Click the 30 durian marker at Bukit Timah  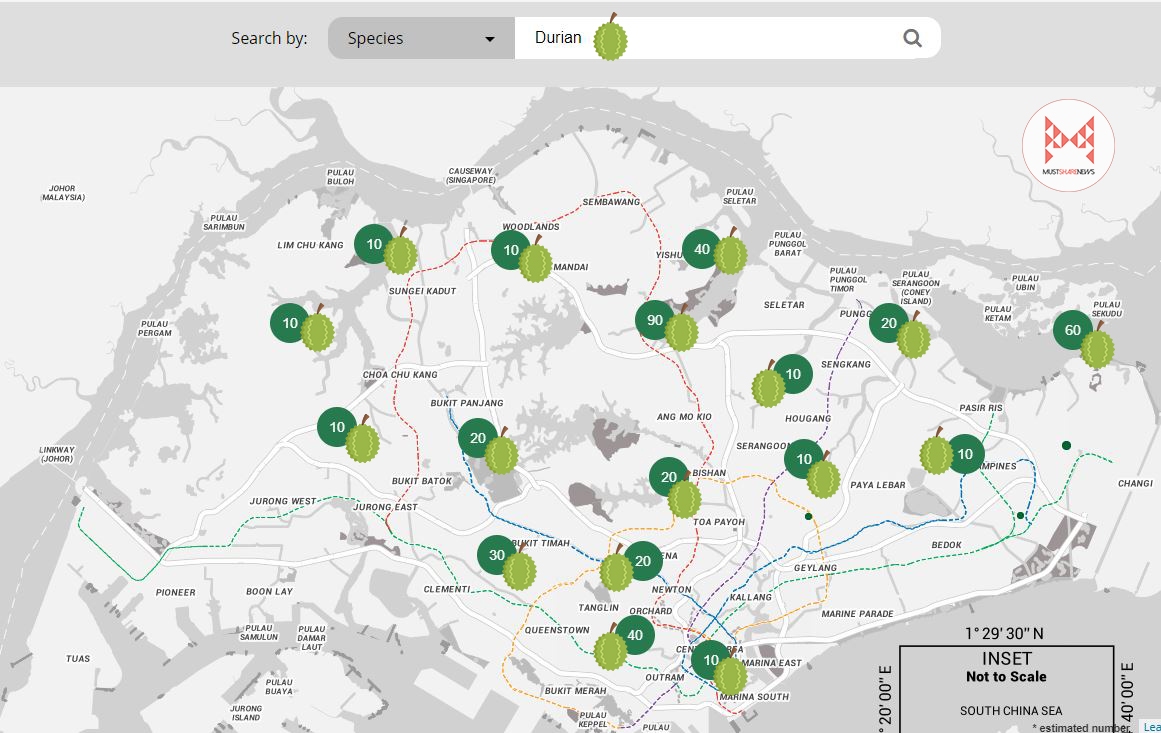click(x=497, y=556)
